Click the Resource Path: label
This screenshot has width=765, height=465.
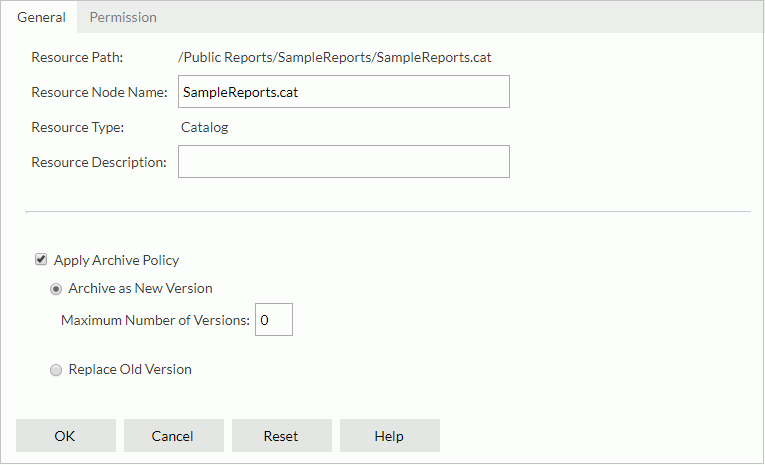tap(77, 58)
